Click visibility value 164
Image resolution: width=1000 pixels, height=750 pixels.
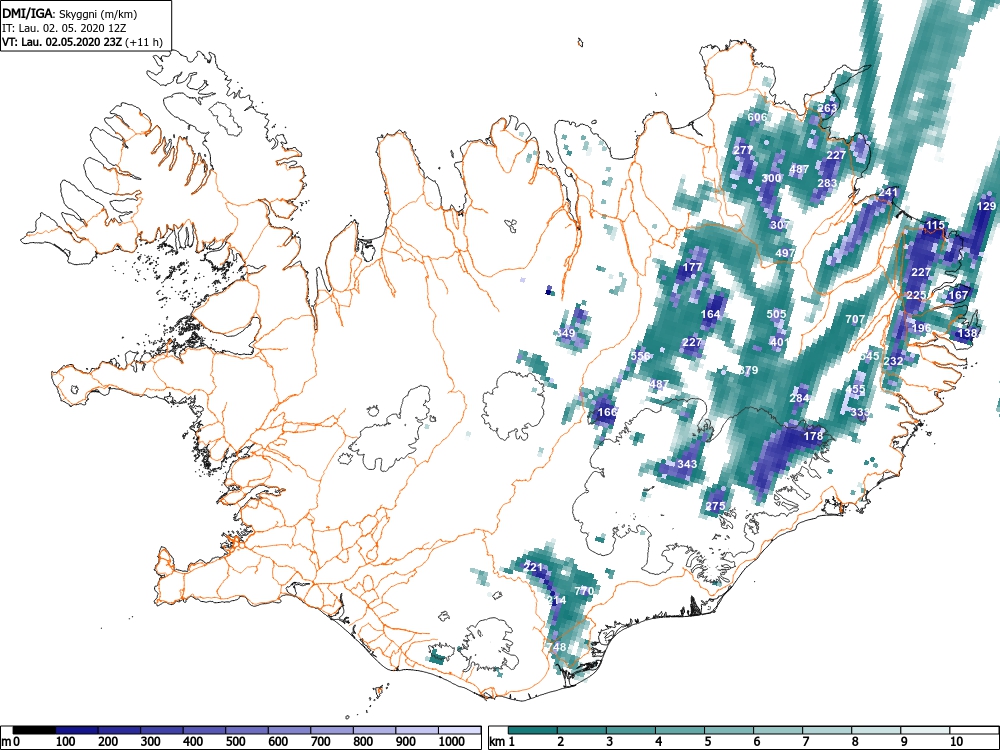click(x=710, y=314)
